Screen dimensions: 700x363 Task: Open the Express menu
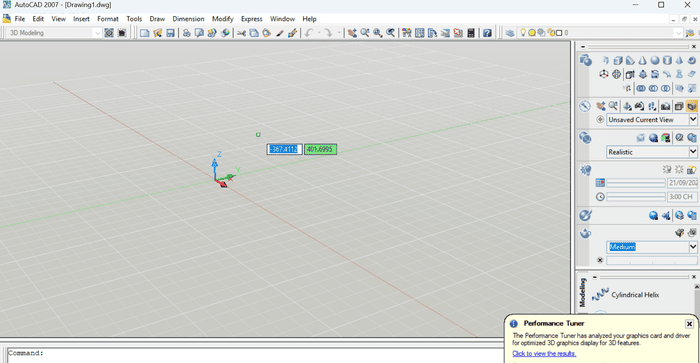point(252,19)
